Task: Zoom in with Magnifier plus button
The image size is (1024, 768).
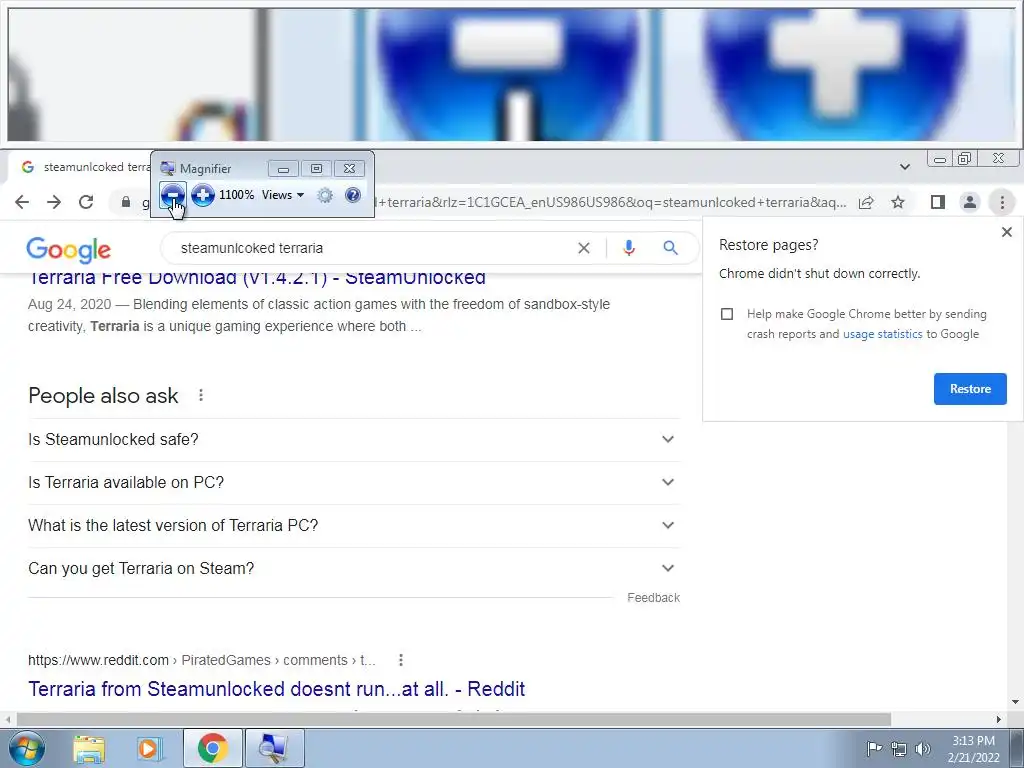Action: [x=202, y=195]
